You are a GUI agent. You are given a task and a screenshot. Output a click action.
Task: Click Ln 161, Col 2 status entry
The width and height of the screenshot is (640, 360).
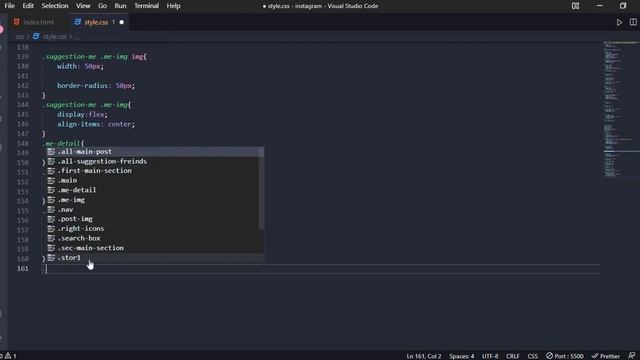[424, 356]
